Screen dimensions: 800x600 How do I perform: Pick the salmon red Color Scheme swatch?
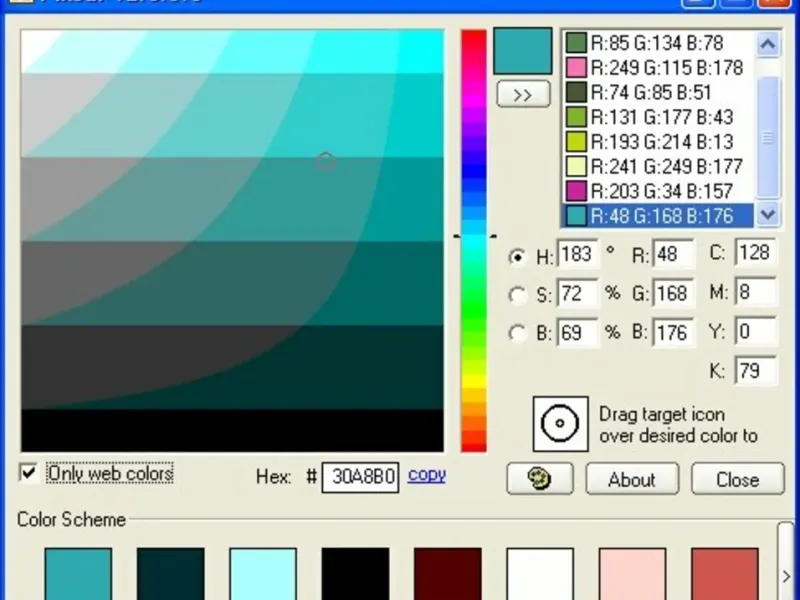tap(724, 574)
